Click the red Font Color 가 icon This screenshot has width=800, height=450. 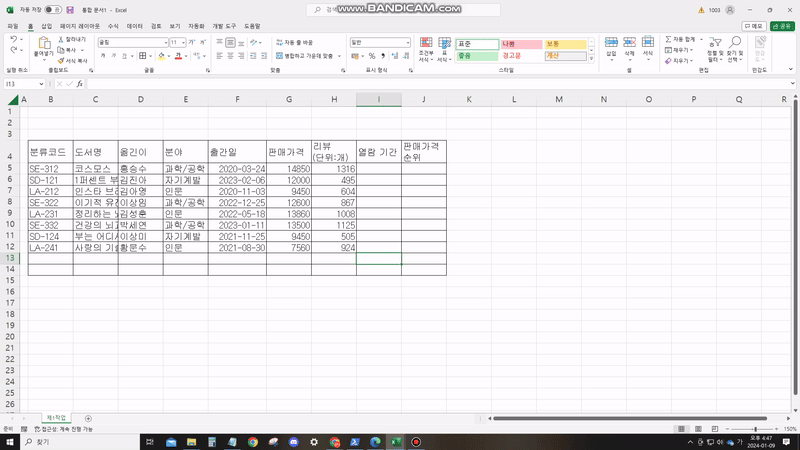point(178,56)
